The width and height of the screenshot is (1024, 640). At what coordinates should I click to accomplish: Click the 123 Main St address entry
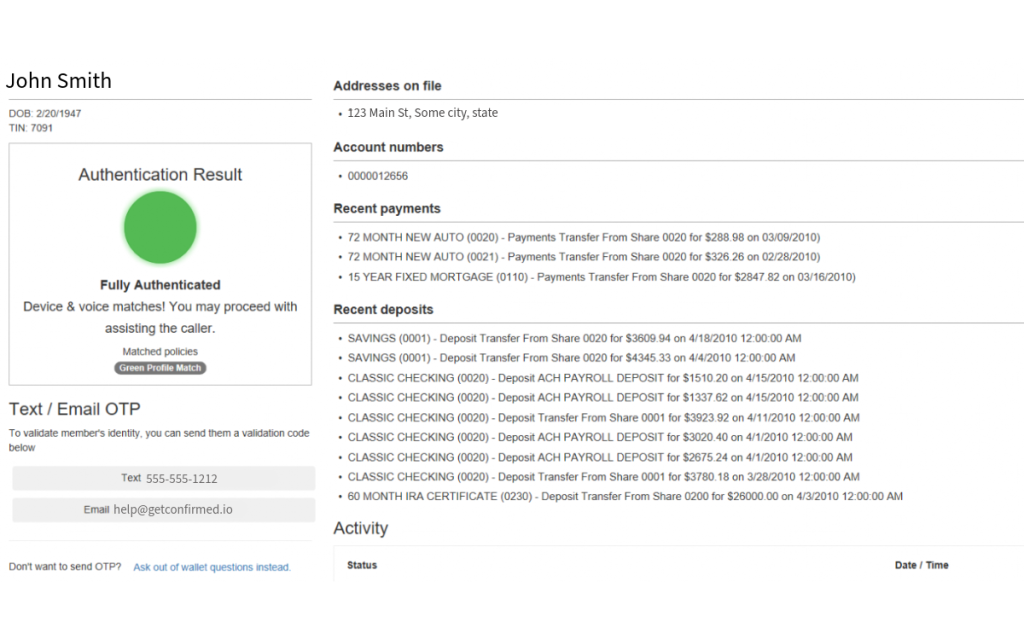(x=420, y=112)
